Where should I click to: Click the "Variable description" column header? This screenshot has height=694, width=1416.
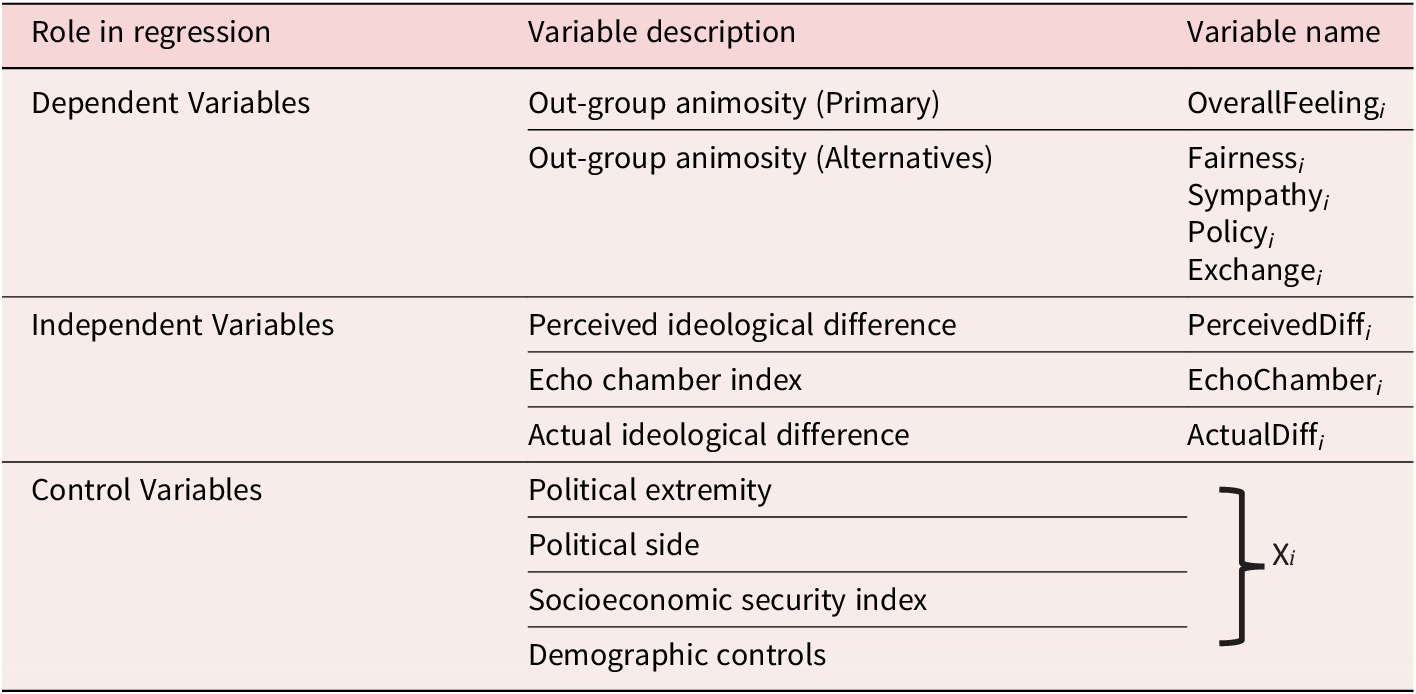pos(661,32)
